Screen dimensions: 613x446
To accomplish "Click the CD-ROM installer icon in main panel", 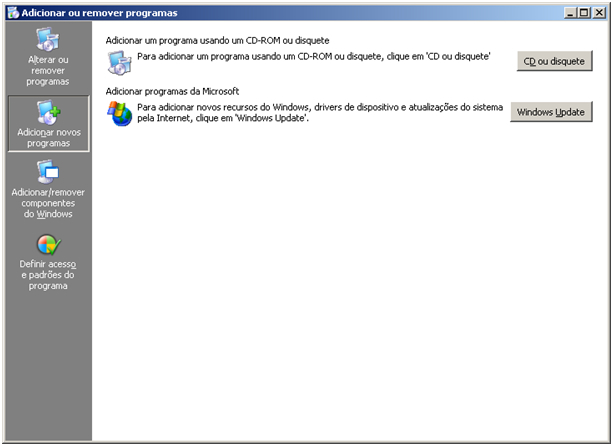I will [x=119, y=63].
